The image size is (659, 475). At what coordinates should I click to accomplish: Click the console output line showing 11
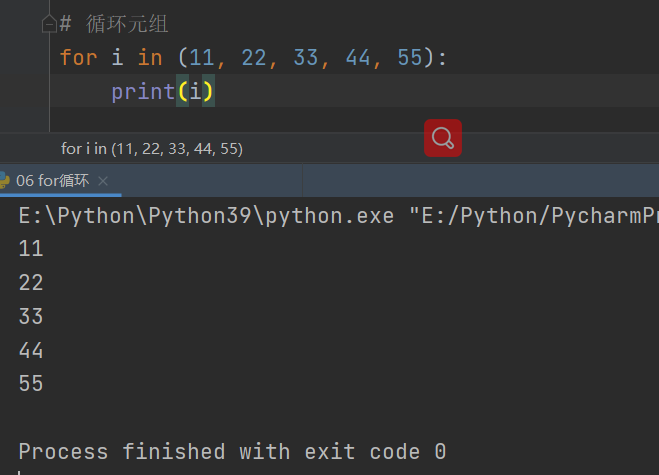click(31, 249)
